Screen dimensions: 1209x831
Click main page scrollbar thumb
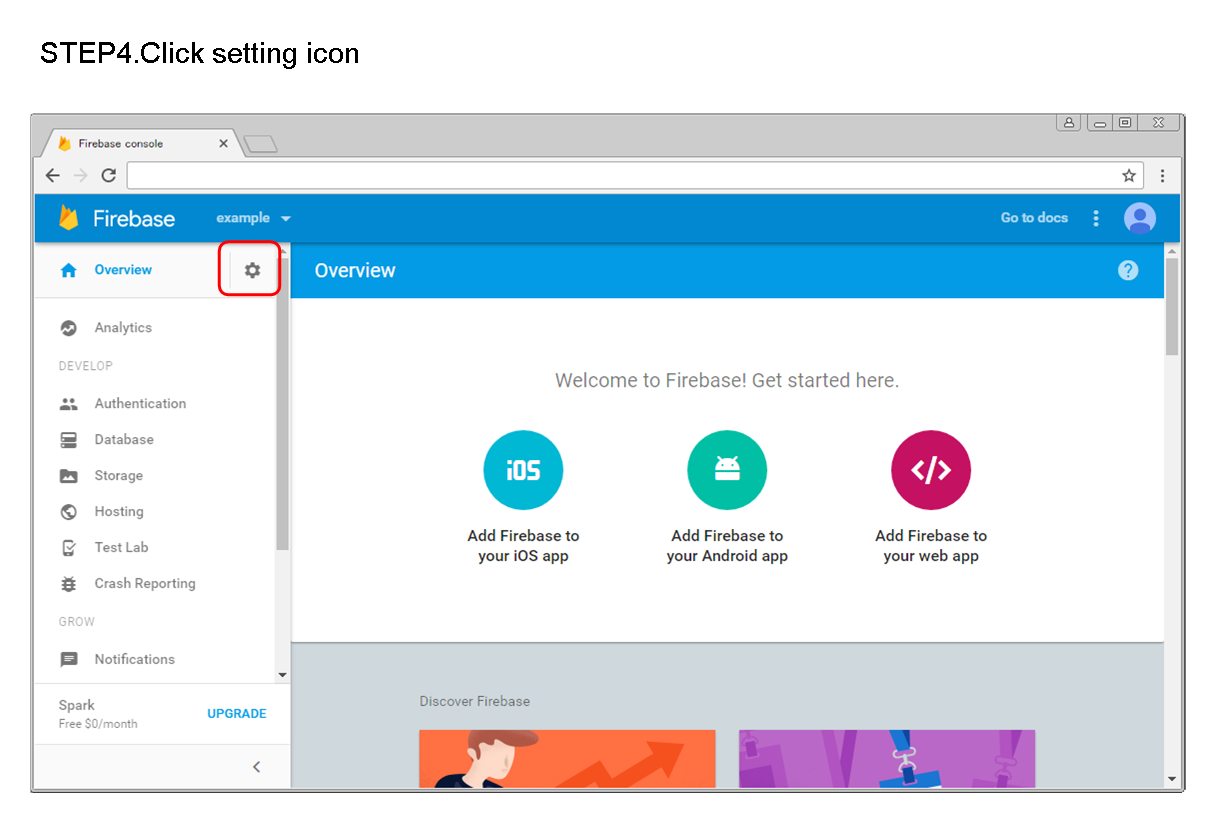pos(1172,306)
